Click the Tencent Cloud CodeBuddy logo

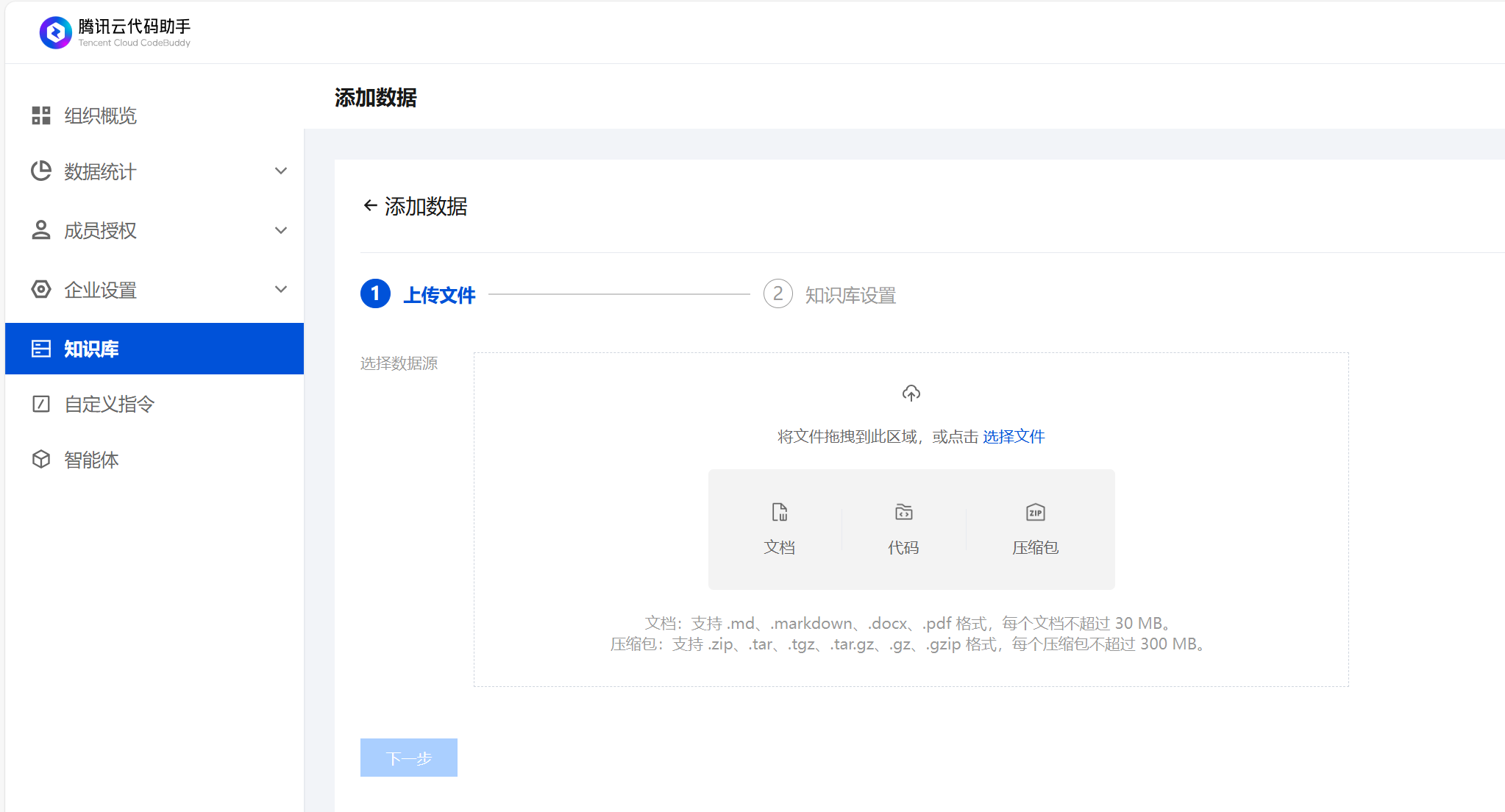pyautogui.click(x=56, y=32)
